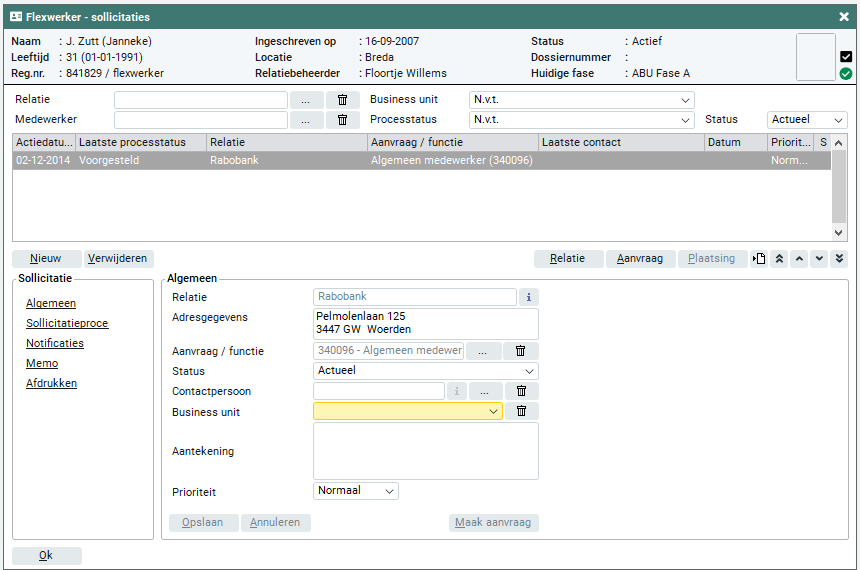Screen dimensions: 860x570
Task: Click the info icon next to Rabobank
Action: [x=529, y=297]
